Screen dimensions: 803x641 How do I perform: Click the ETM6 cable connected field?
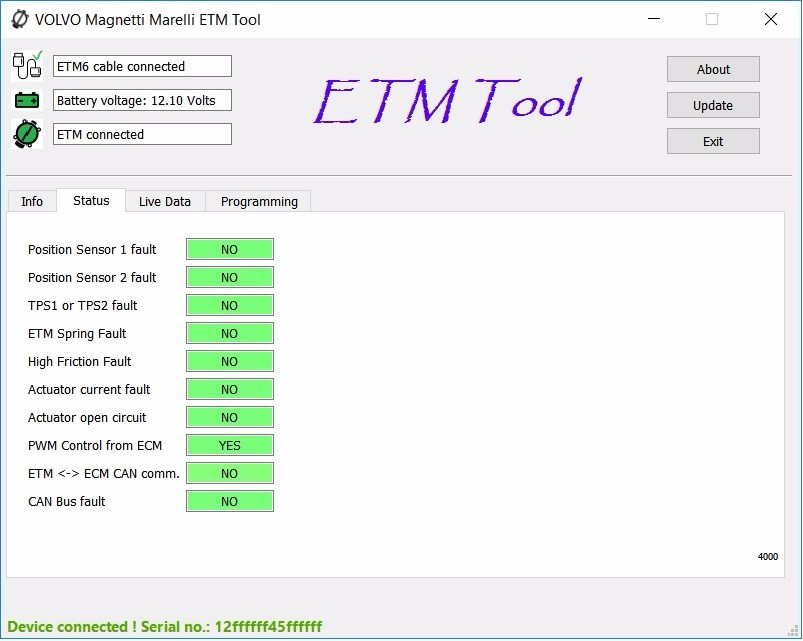click(141, 65)
